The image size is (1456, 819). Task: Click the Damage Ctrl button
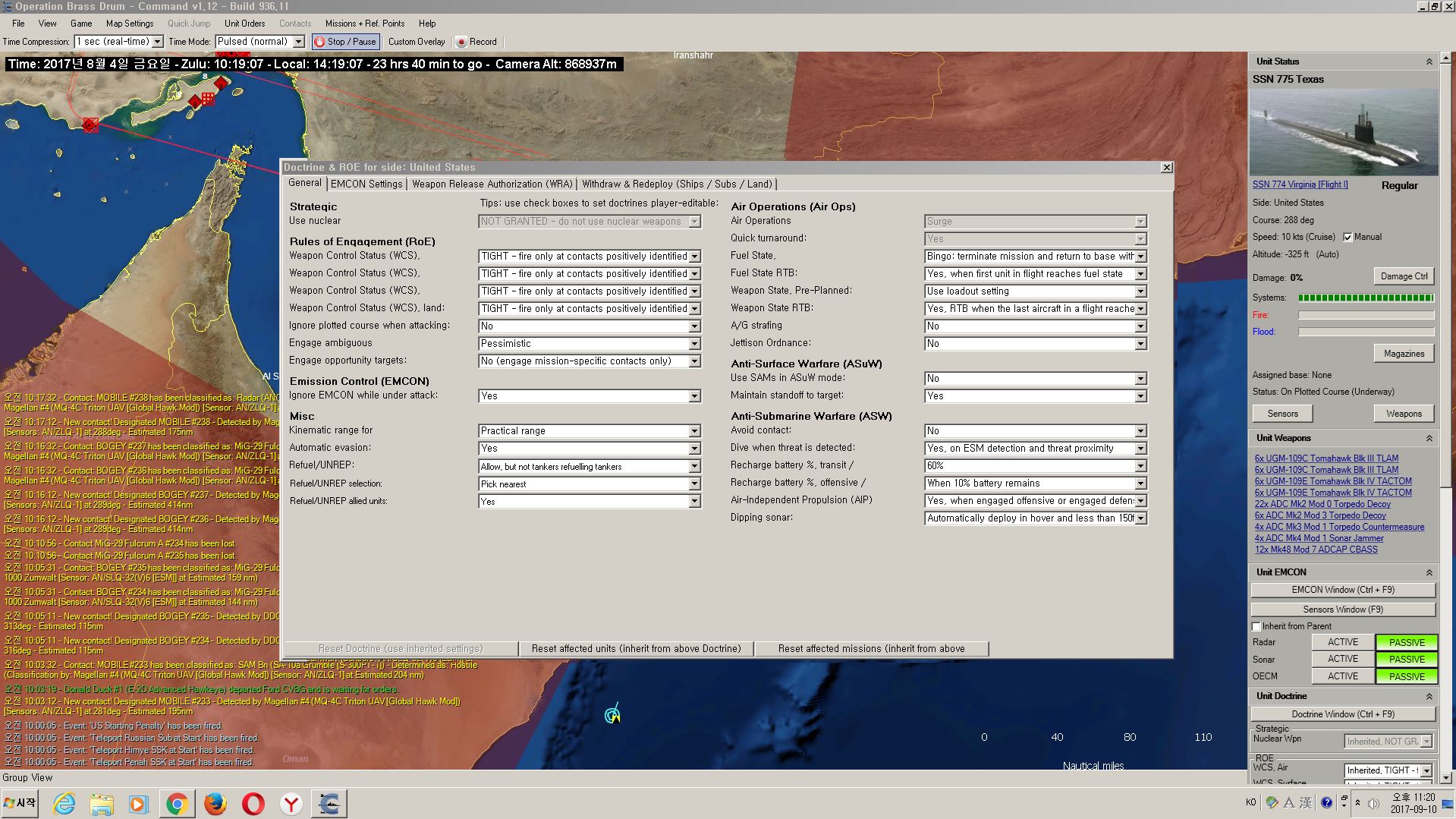1404,276
